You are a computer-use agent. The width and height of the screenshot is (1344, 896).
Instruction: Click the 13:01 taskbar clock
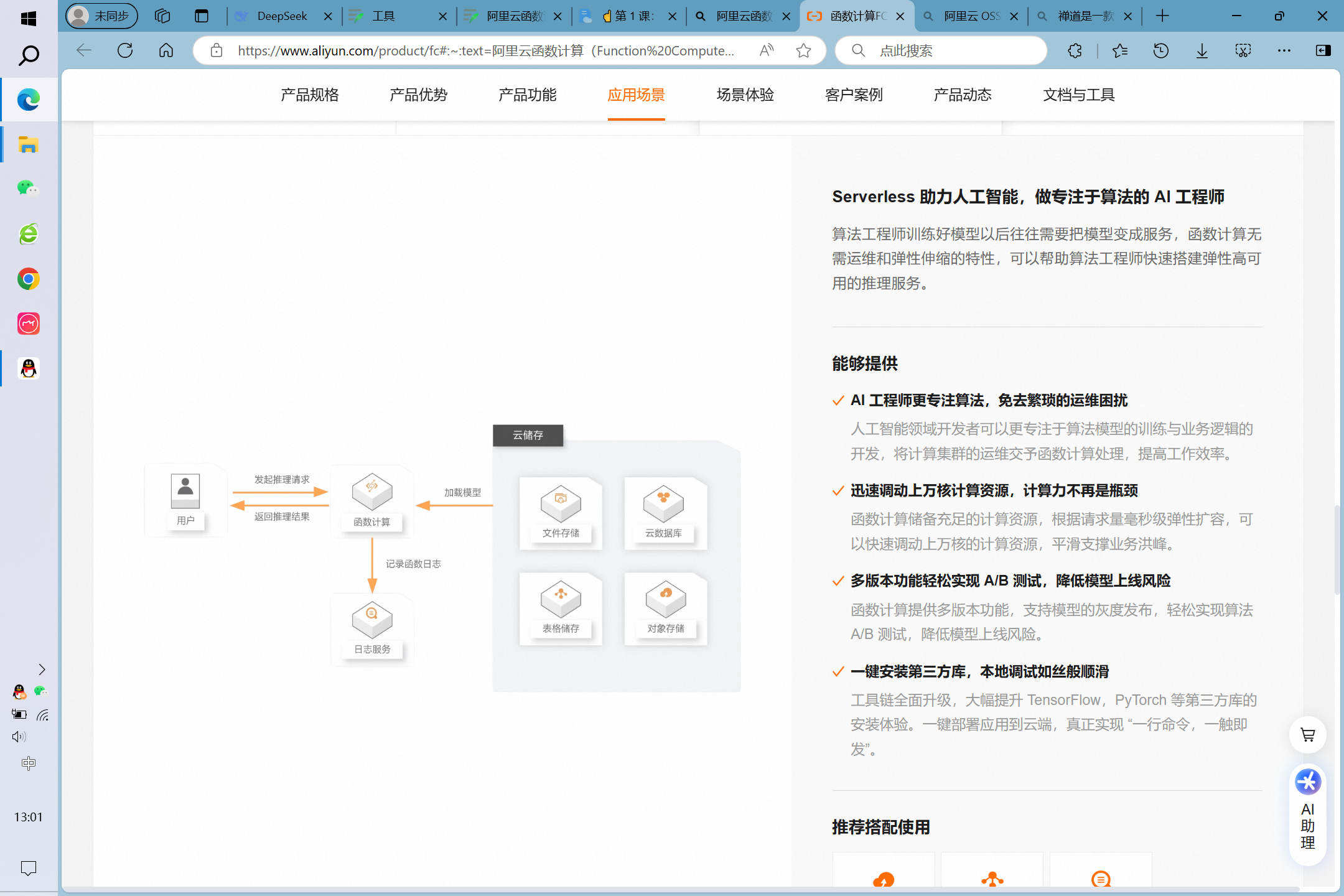pos(29,817)
